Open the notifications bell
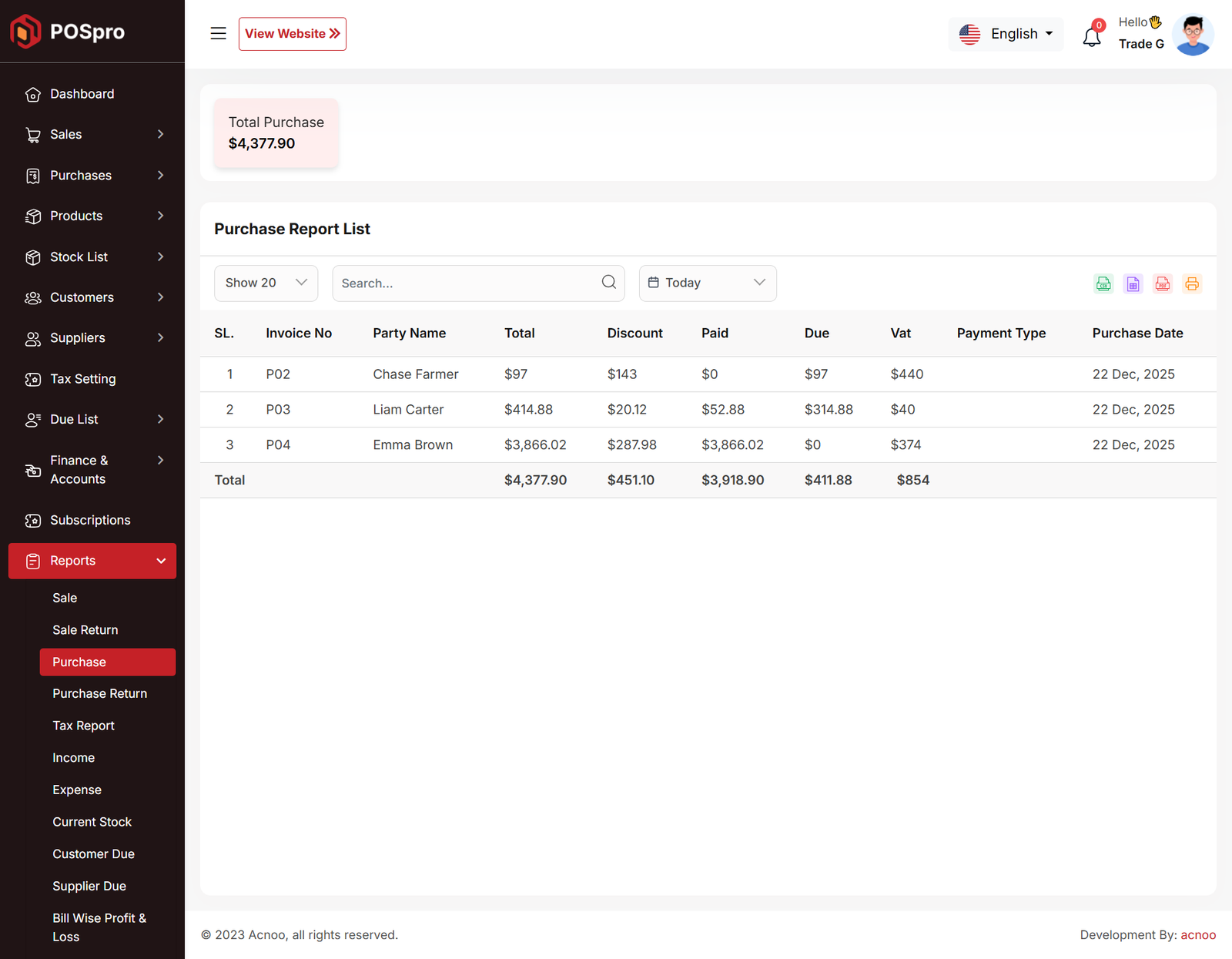Screen dimensions: 1232x959 [x=1091, y=36]
